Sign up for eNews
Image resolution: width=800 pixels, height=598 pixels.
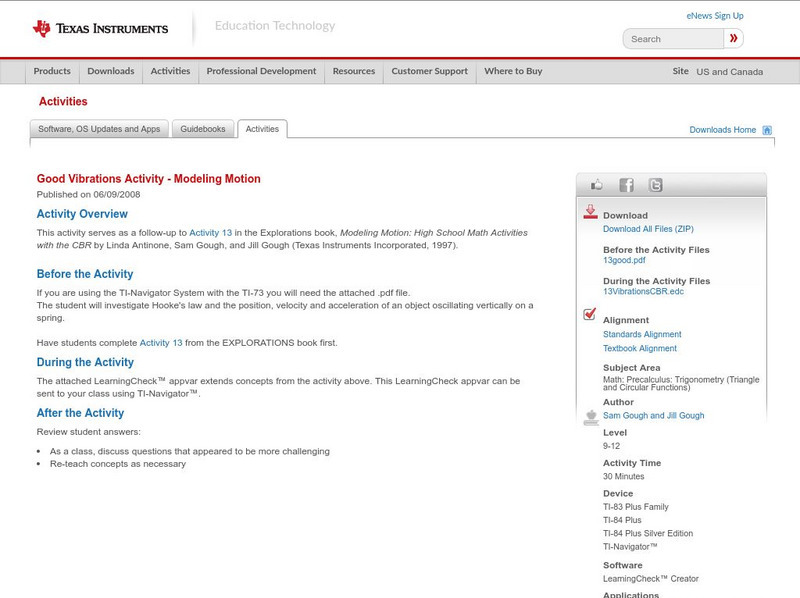pos(714,15)
